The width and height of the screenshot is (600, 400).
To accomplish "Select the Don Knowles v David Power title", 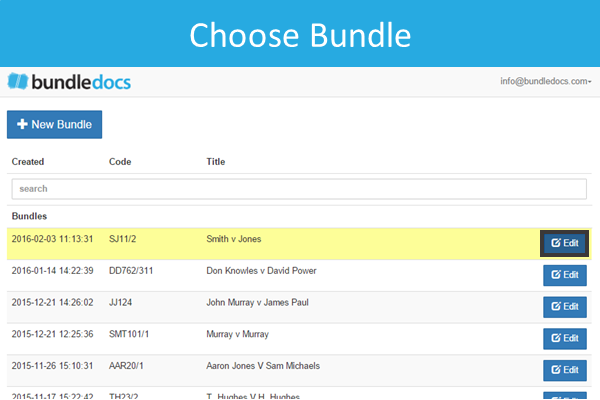I will coord(261,271).
